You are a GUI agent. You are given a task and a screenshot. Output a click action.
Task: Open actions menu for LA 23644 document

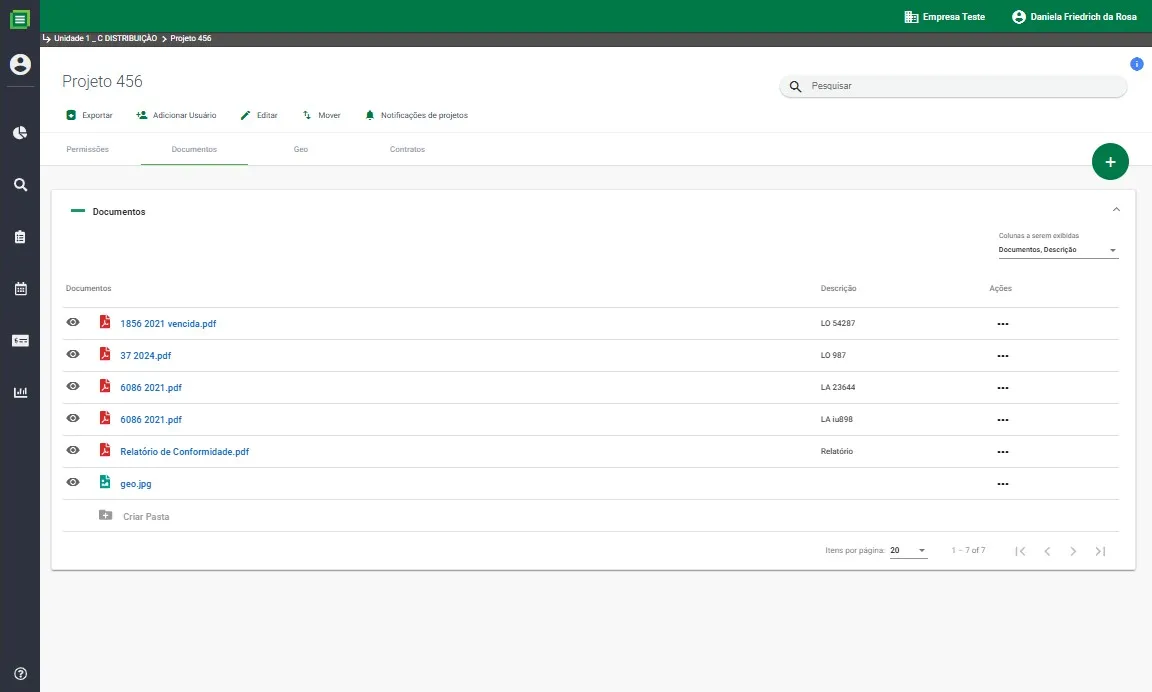click(1003, 388)
